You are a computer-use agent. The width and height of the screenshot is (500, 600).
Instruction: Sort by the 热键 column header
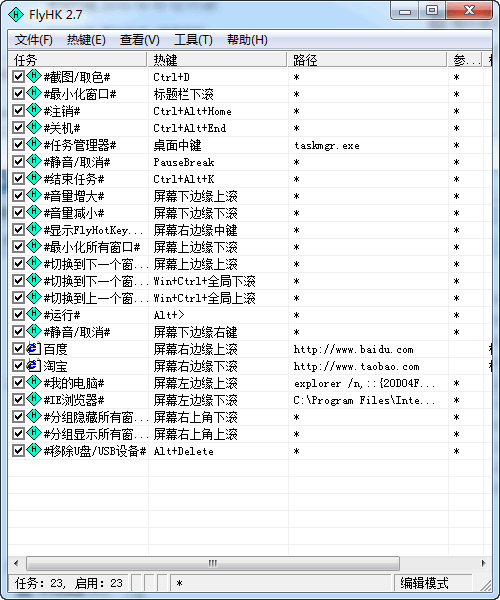[217, 60]
